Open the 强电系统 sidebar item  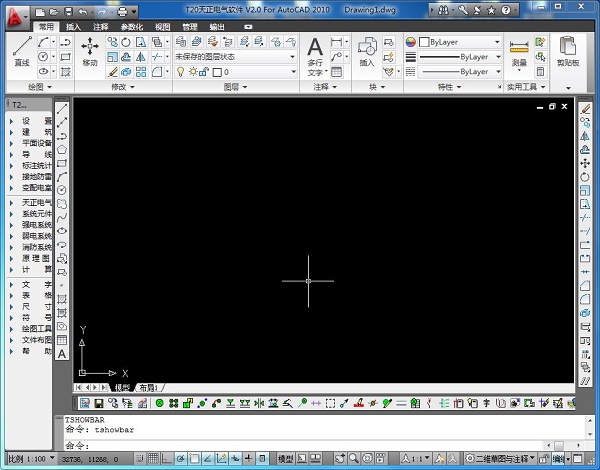pyautogui.click(x=31, y=225)
